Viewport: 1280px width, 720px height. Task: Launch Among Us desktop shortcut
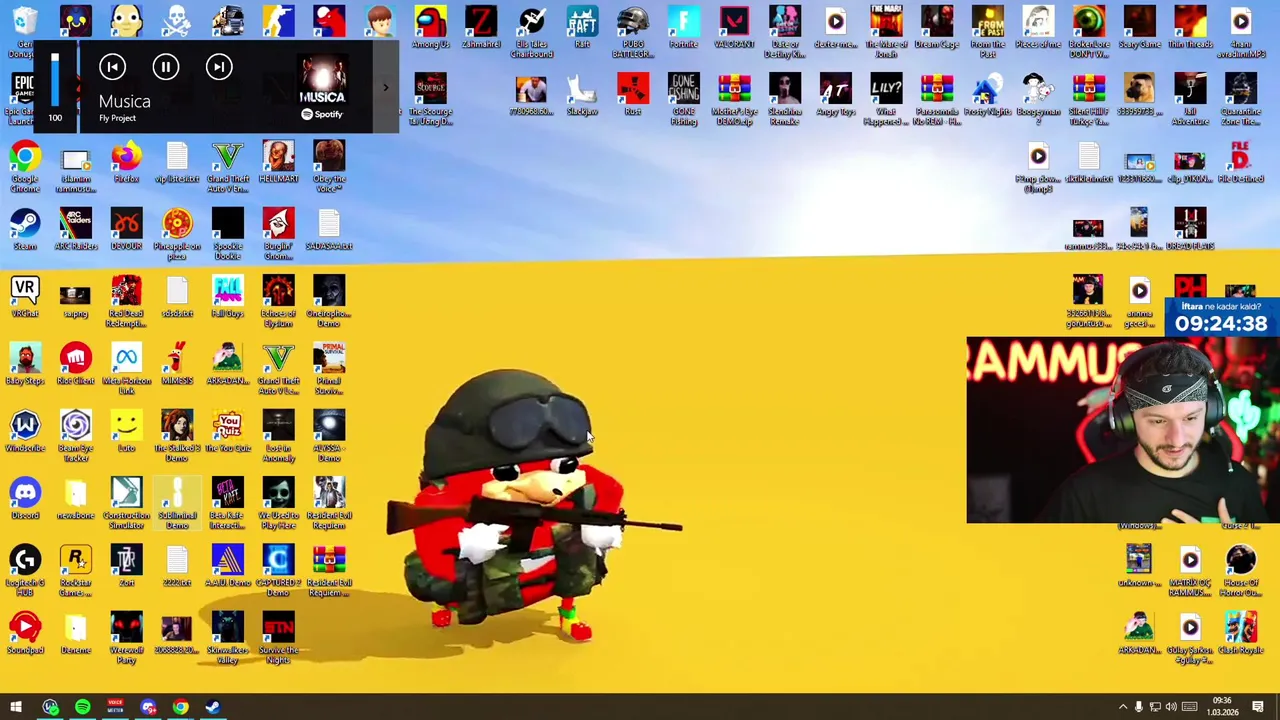430,27
